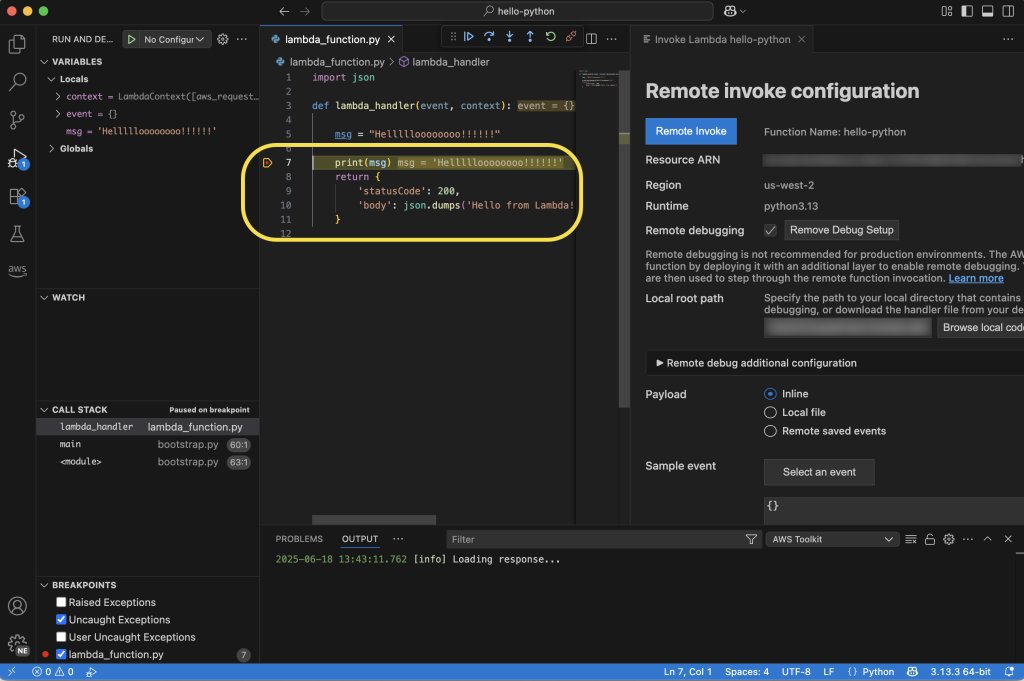
Task: Enable Raised Exceptions breakpoints
Action: point(61,602)
